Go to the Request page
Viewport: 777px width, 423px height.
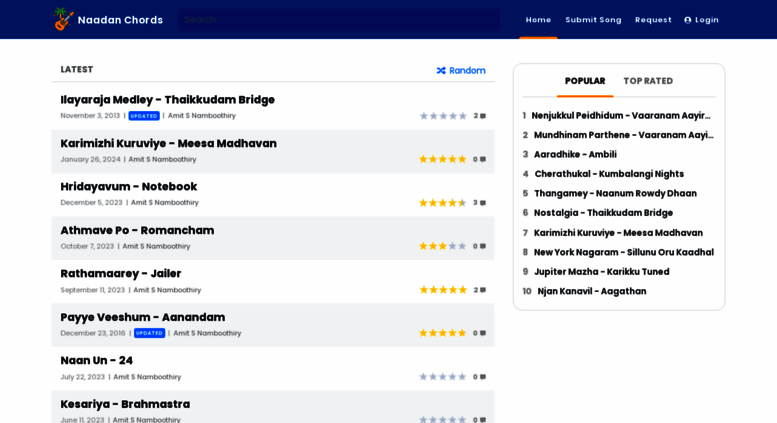653,20
